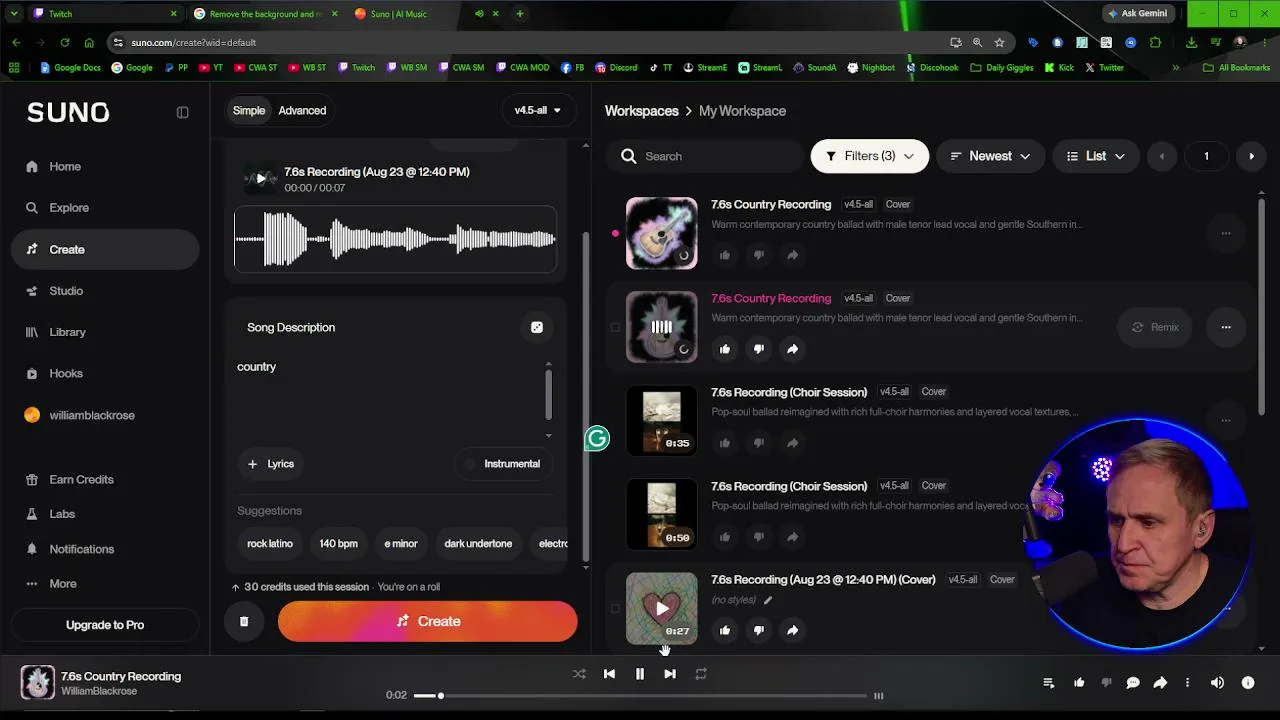Open the browser tab search dropdown
The image size is (1280, 720).
point(14,14)
